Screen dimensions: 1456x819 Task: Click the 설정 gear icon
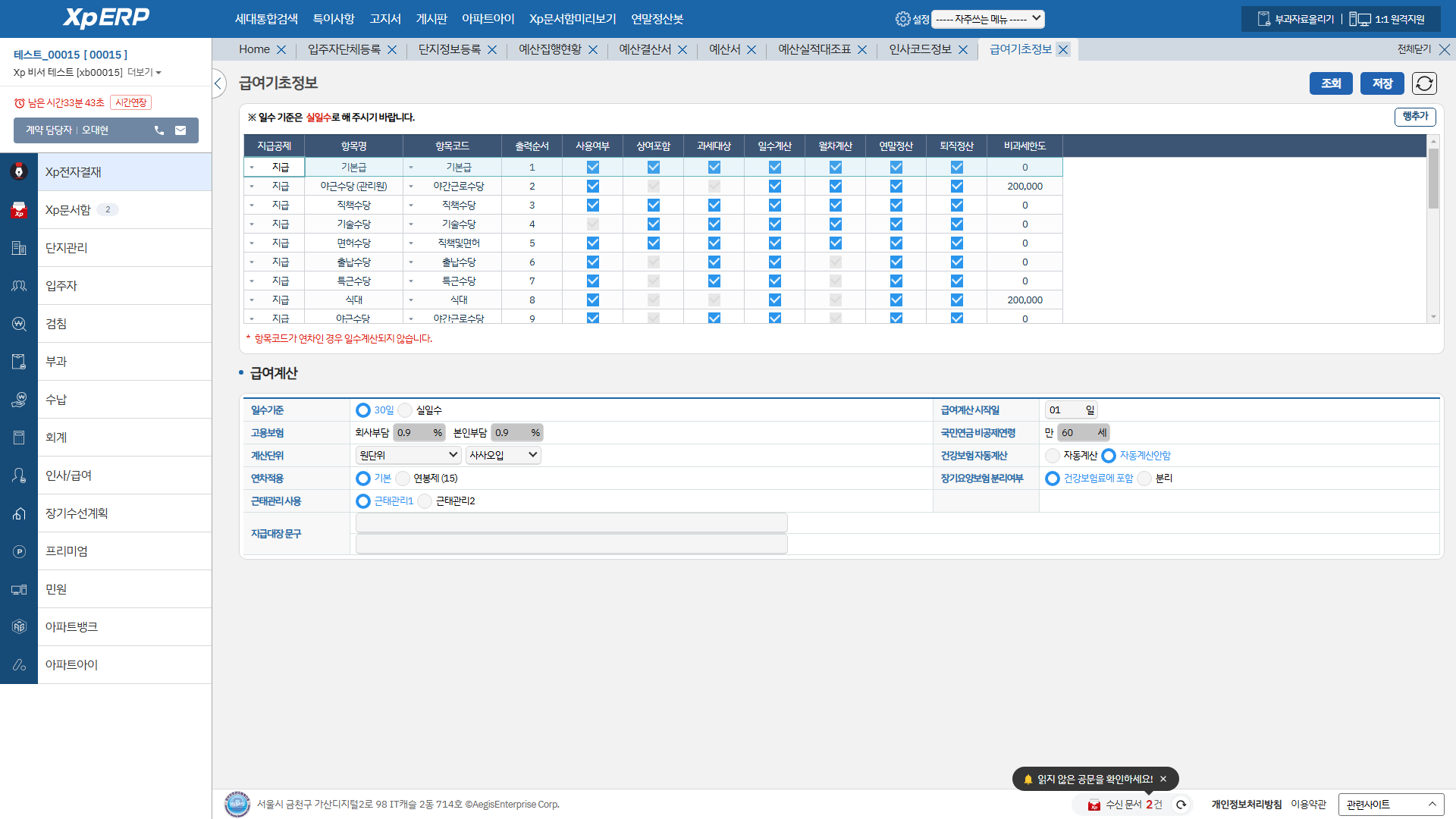(902, 19)
